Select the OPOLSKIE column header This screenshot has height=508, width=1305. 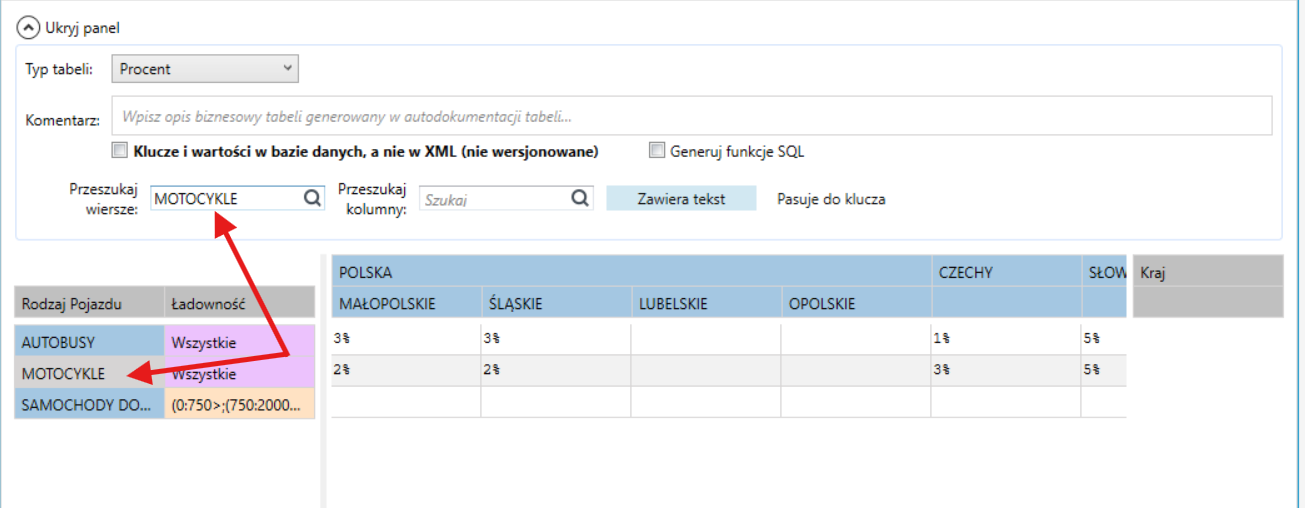click(x=856, y=303)
